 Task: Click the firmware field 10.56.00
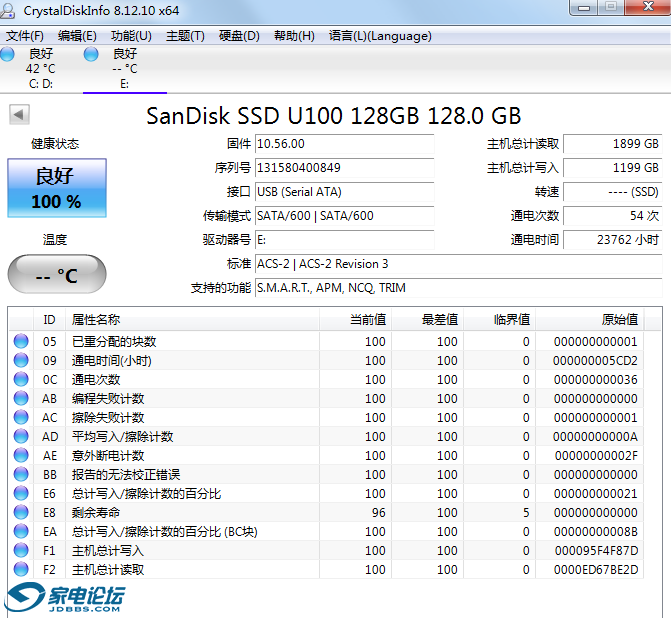344,144
